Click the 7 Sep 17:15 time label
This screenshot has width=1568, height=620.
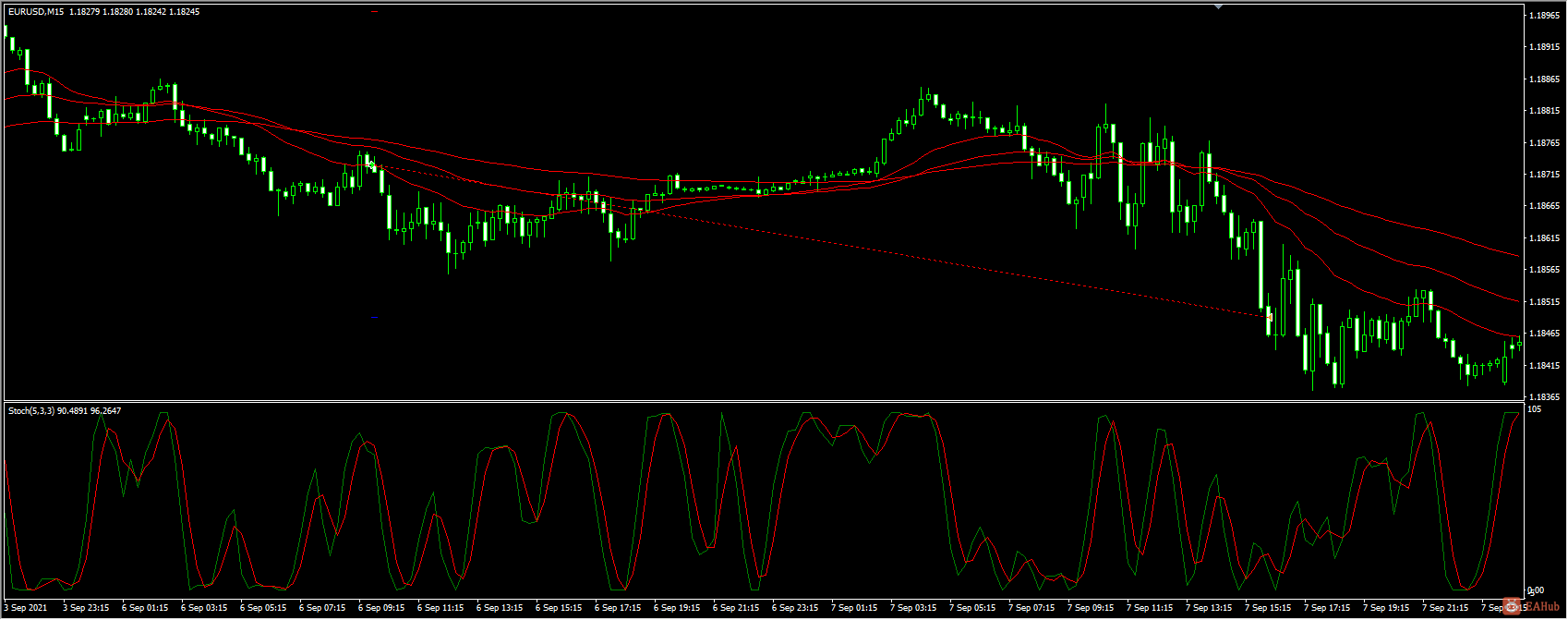tap(1327, 608)
